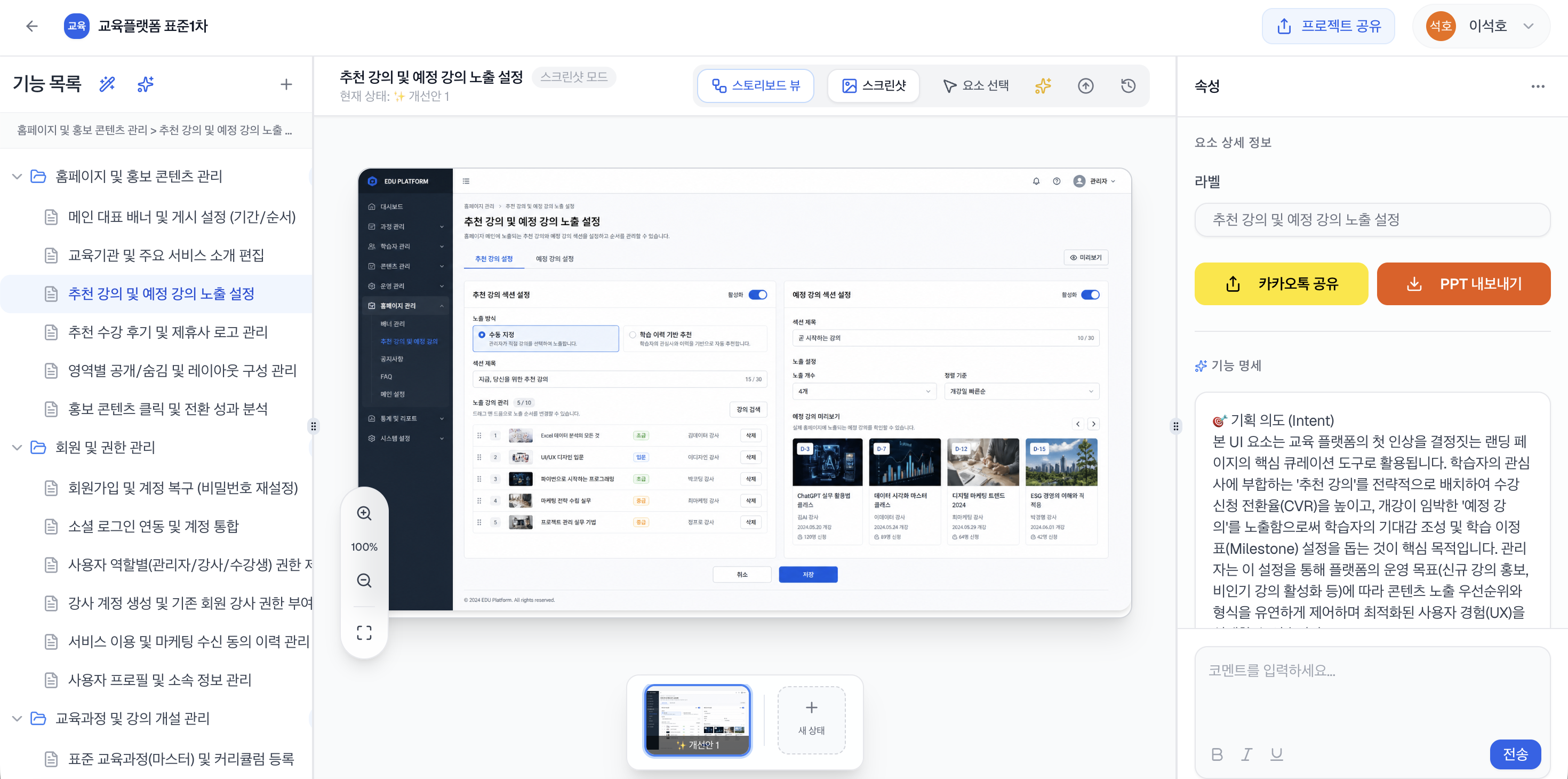Click the PPT 내보내기 button
Screen dimensions: 1568x779
[x=1463, y=283]
